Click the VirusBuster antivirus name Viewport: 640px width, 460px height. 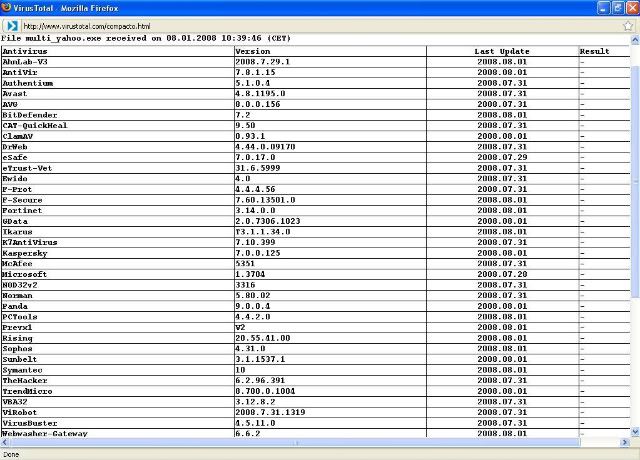30,423
